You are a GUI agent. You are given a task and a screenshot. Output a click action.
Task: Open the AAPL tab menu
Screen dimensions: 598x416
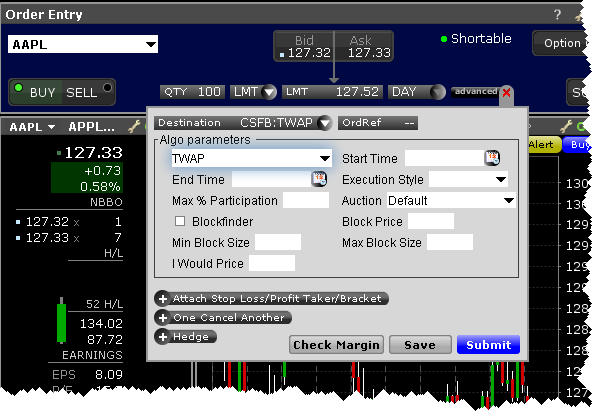click(33, 127)
